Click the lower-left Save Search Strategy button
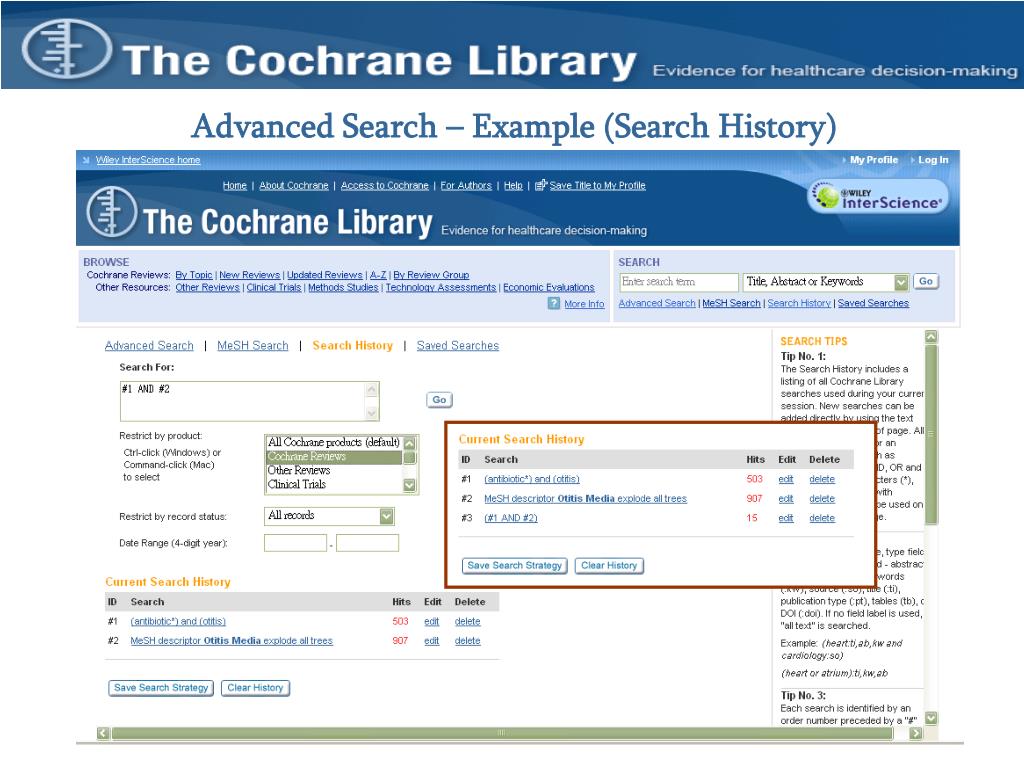 coord(161,688)
